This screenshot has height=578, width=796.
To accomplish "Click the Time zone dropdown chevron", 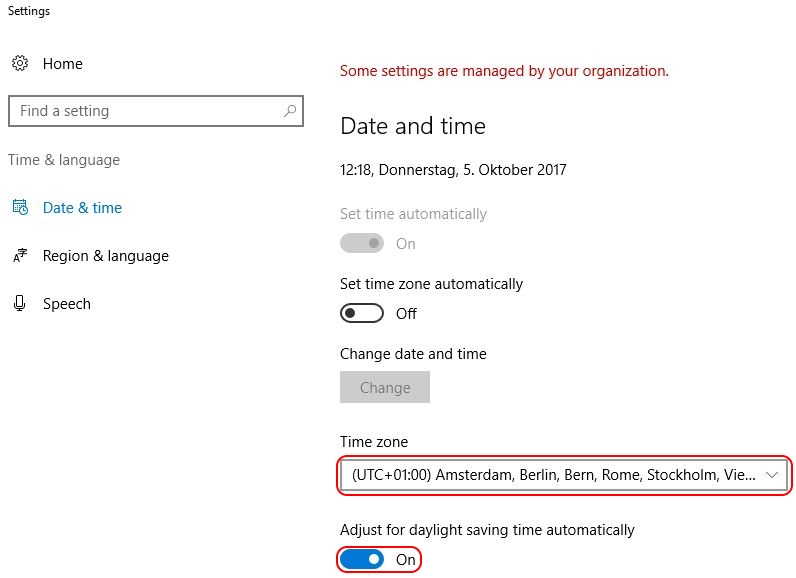I will pyautogui.click(x=772, y=475).
